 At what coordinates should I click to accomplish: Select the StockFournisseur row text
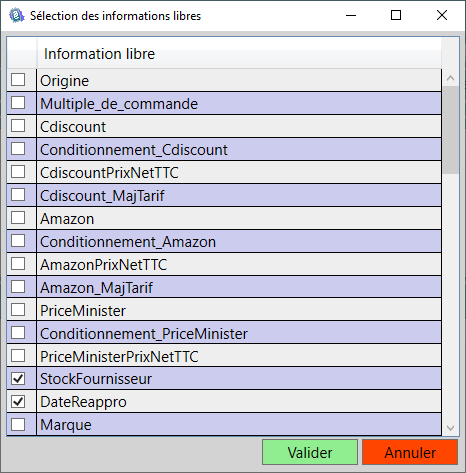(96, 379)
